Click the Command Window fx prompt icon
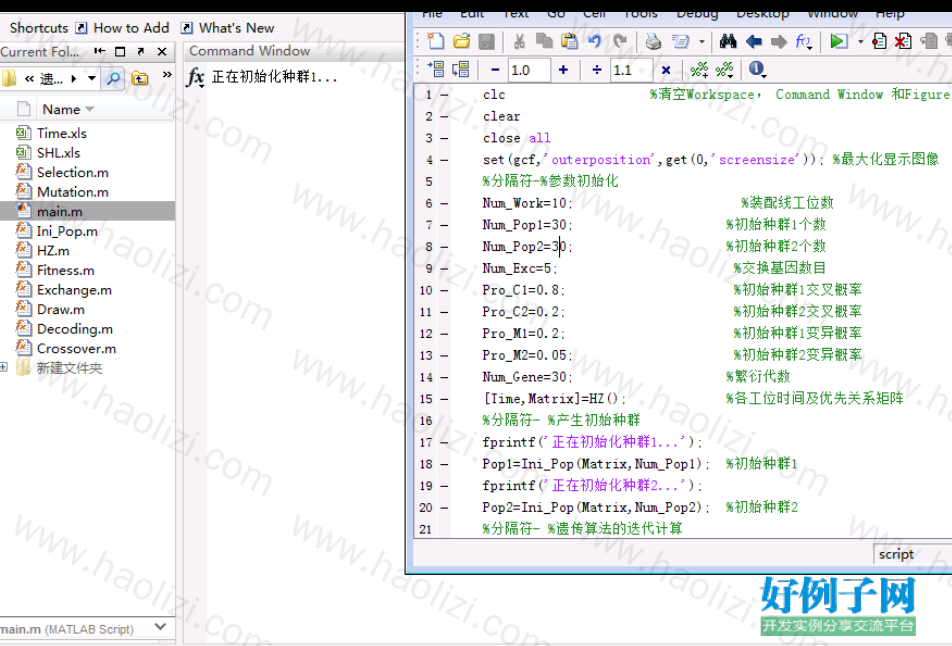Screen dimensions: 952x646 (196, 78)
